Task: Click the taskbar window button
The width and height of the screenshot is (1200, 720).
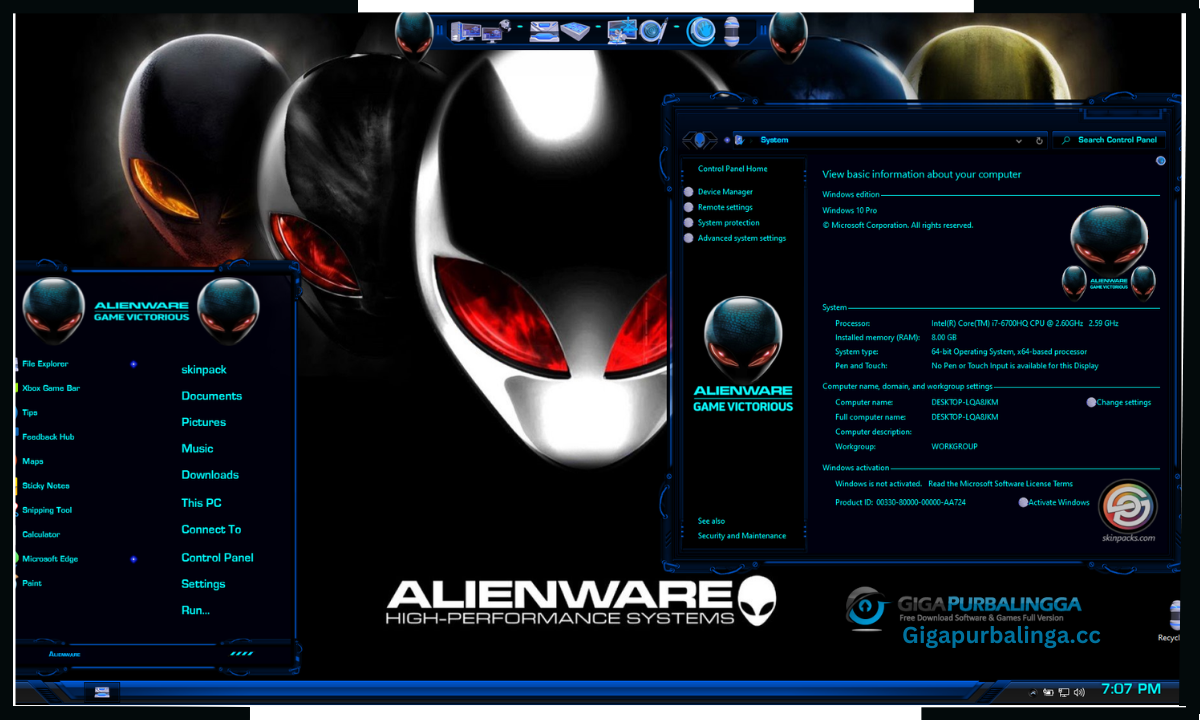Action: pos(102,691)
